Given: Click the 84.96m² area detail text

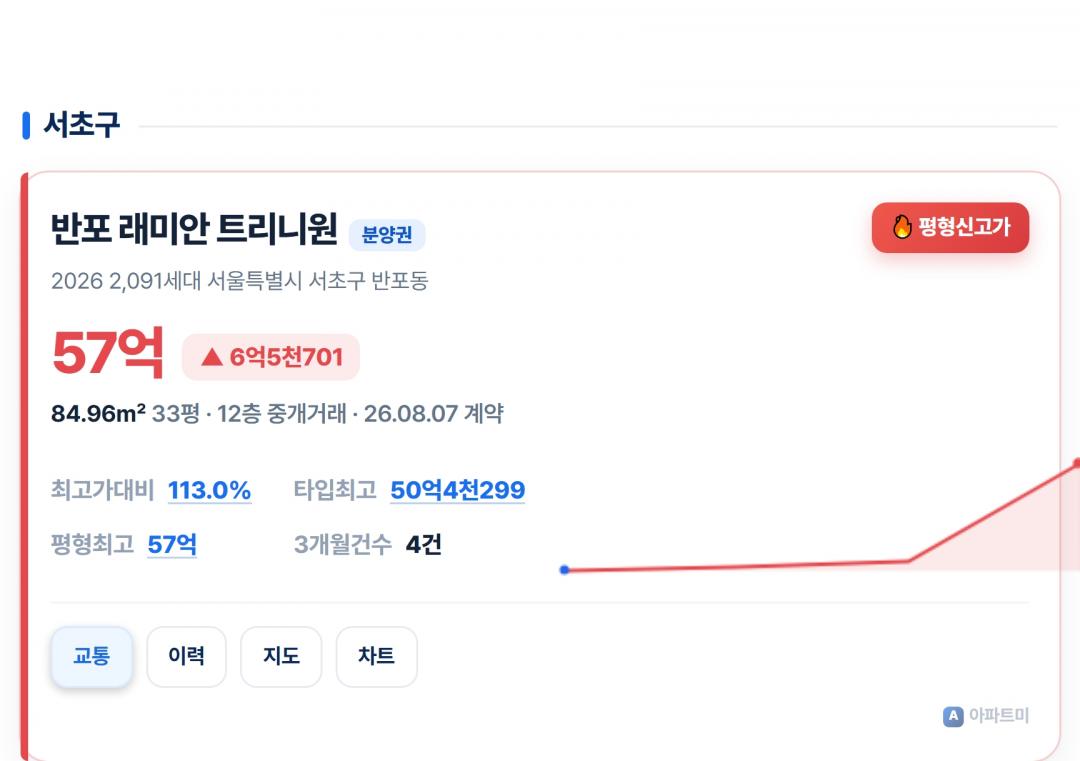Looking at the screenshot, I should pyautogui.click(x=98, y=413).
